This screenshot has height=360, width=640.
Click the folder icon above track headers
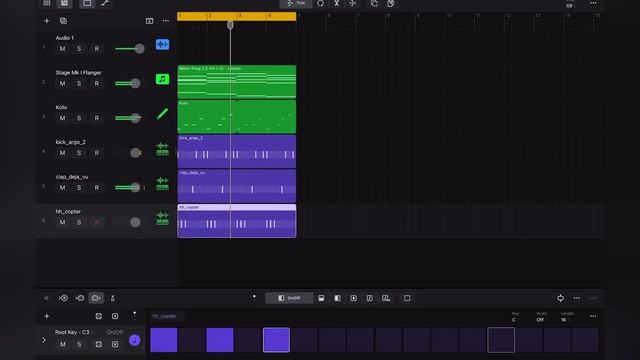coord(149,21)
